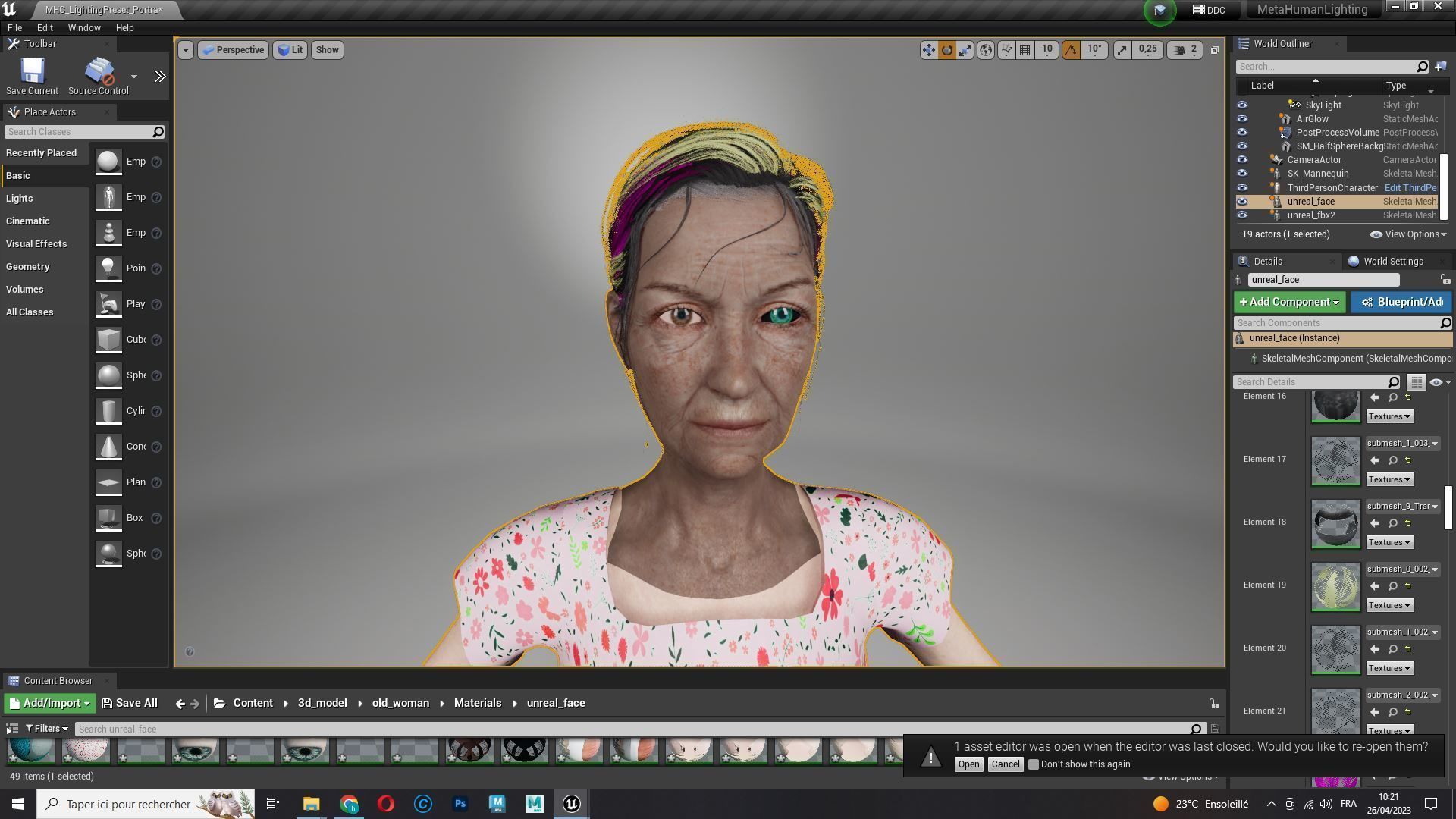Select the Cube actor icon
This screenshot has height=819, width=1456.
[x=108, y=340]
